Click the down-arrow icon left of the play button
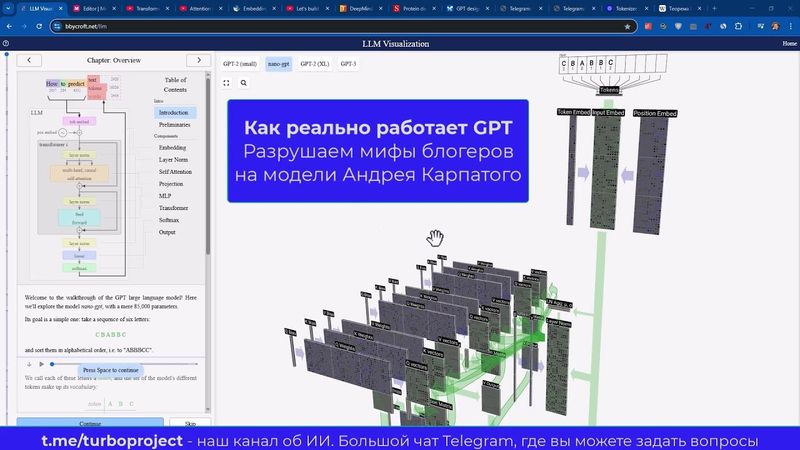Screen dimensions: 800x450 (x=29, y=364)
